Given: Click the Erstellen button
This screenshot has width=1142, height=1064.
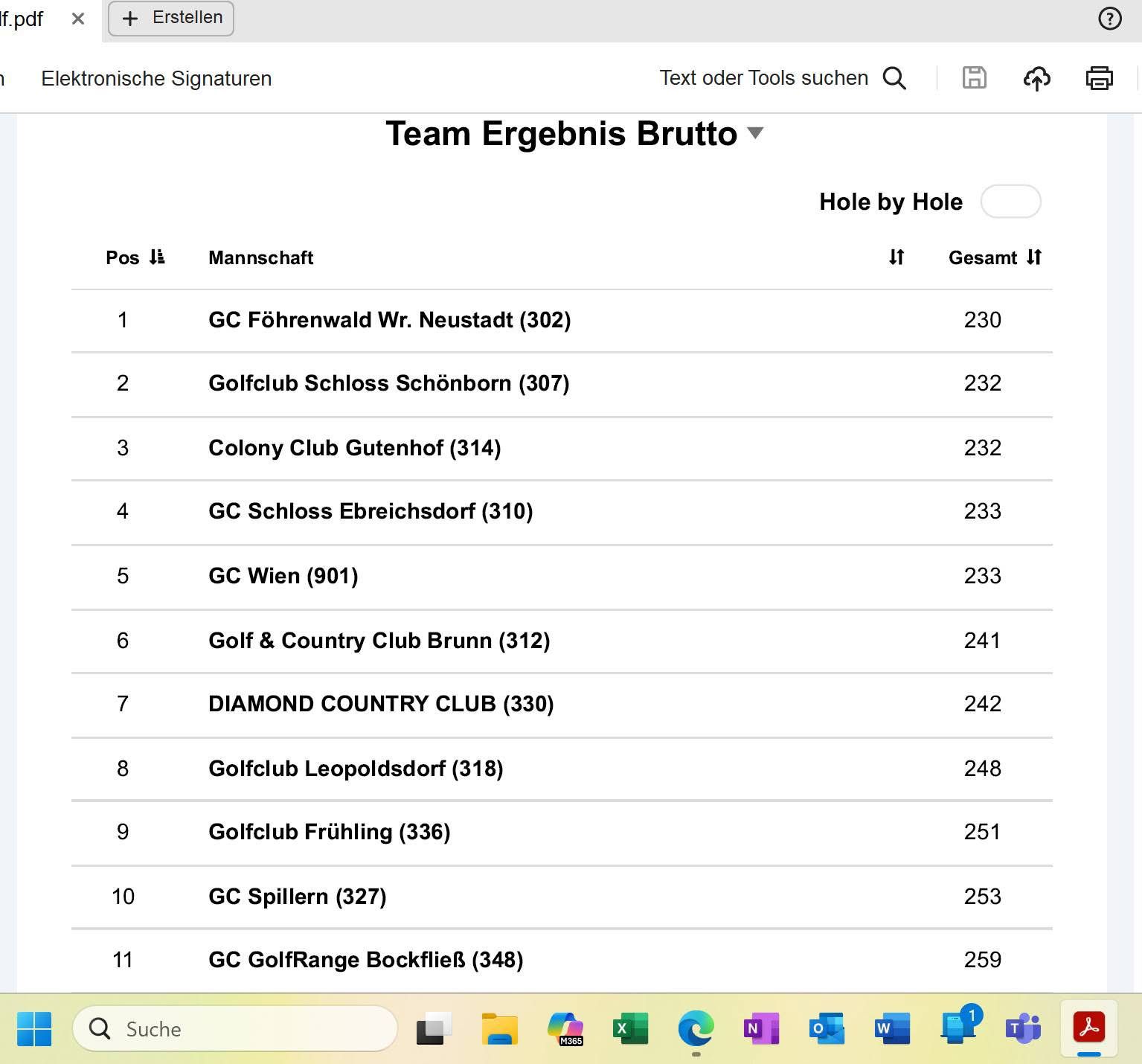Looking at the screenshot, I should tap(171, 18).
